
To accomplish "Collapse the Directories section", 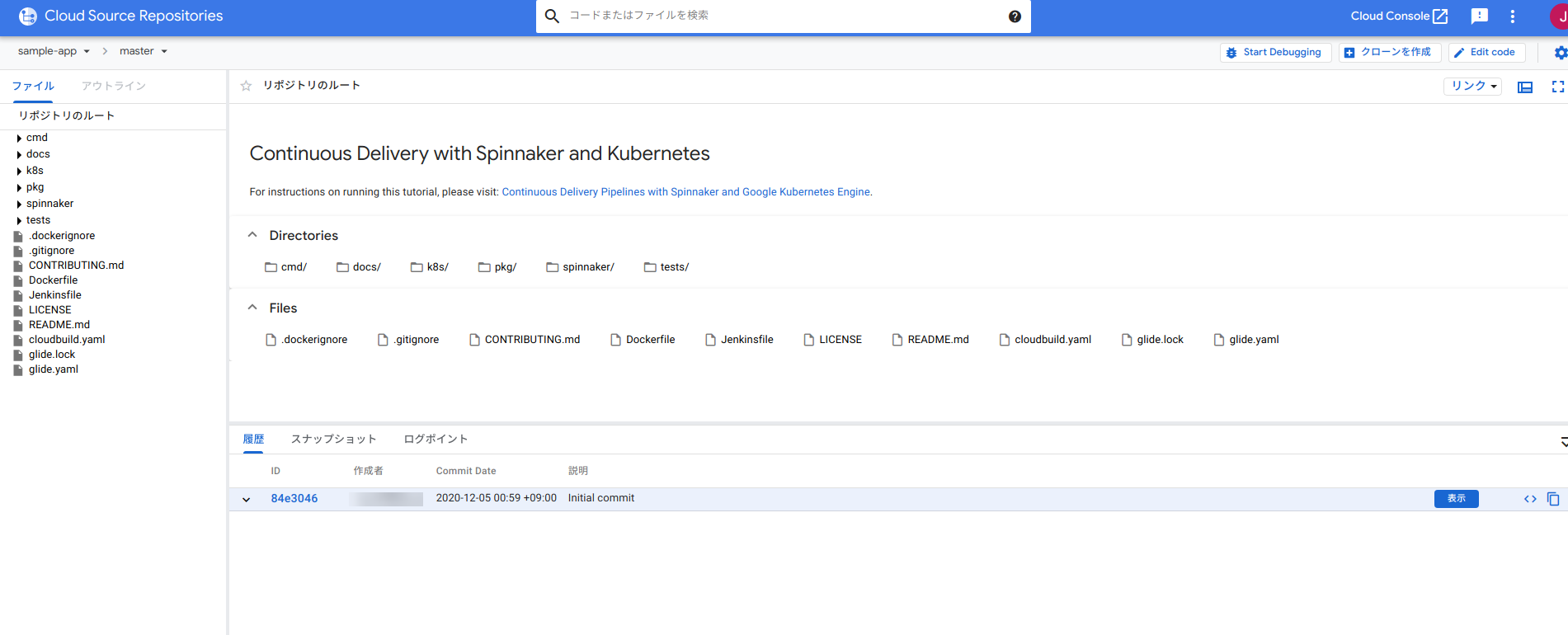I will 252,235.
